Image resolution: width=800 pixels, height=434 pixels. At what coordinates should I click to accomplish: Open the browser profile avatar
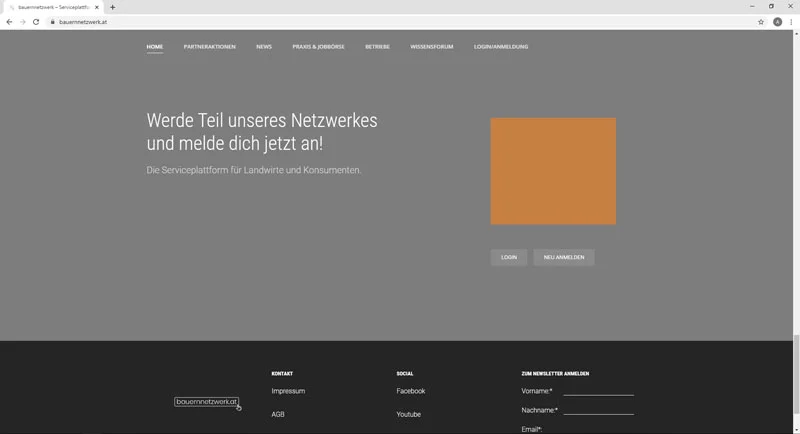(x=777, y=21)
